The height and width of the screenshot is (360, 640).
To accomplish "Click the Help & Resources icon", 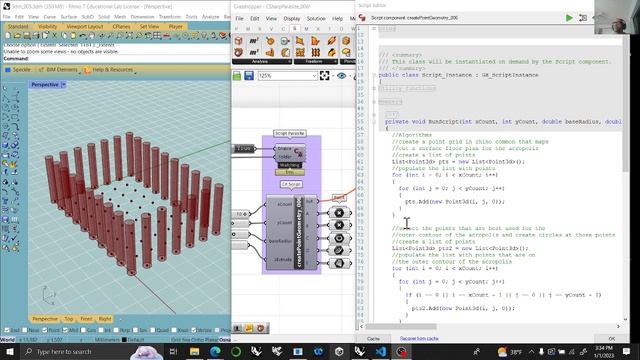I will [x=87, y=70].
